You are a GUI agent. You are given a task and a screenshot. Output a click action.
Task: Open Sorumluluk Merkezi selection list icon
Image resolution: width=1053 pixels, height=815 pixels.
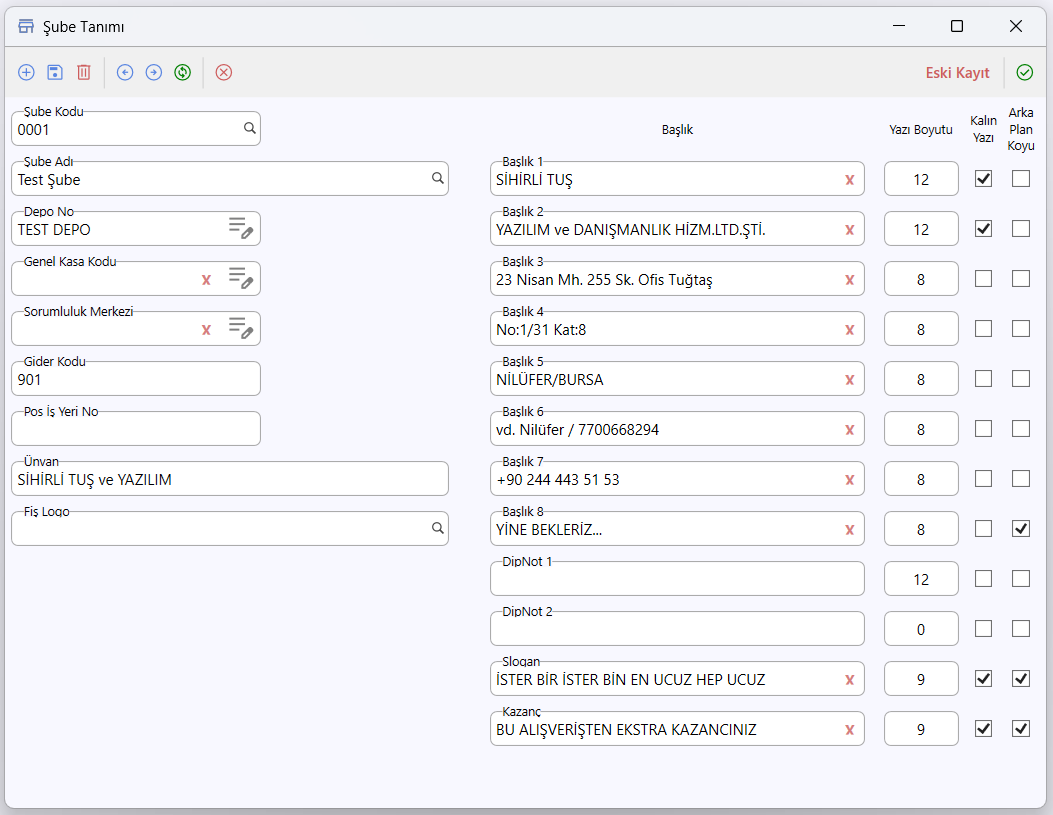240,328
